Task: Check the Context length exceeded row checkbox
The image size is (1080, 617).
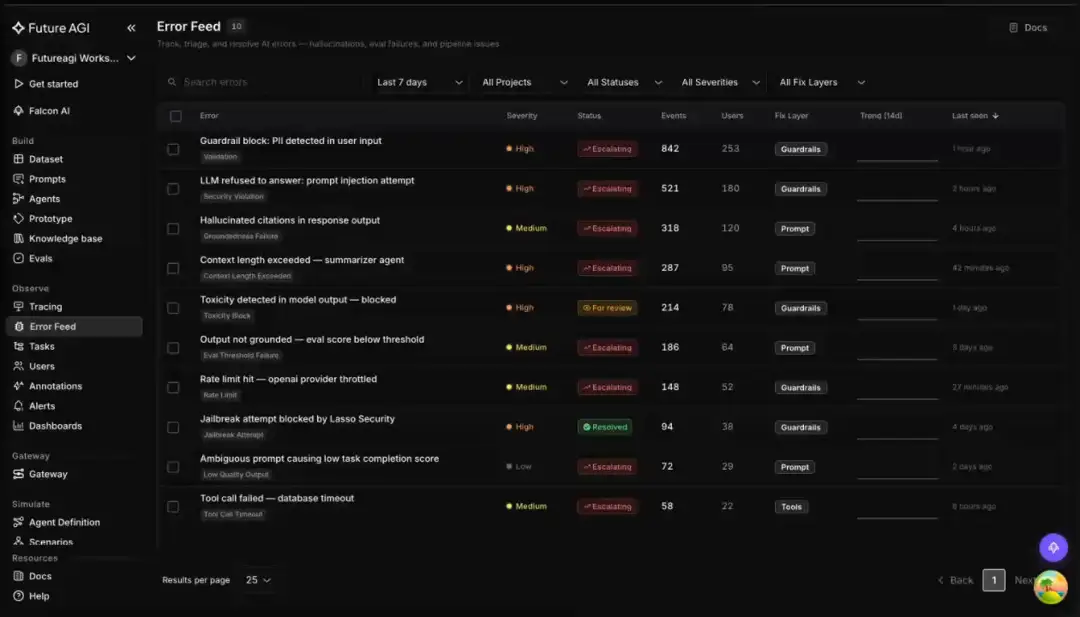Action: pos(174,269)
